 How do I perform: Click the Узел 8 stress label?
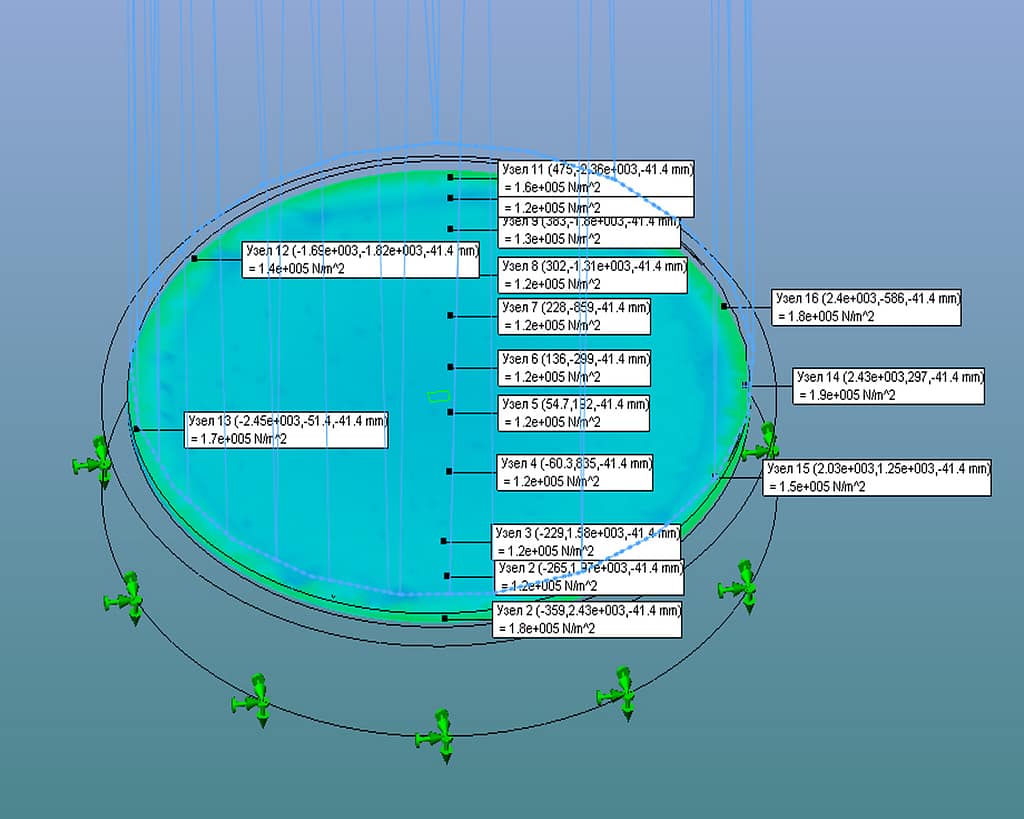(x=592, y=275)
